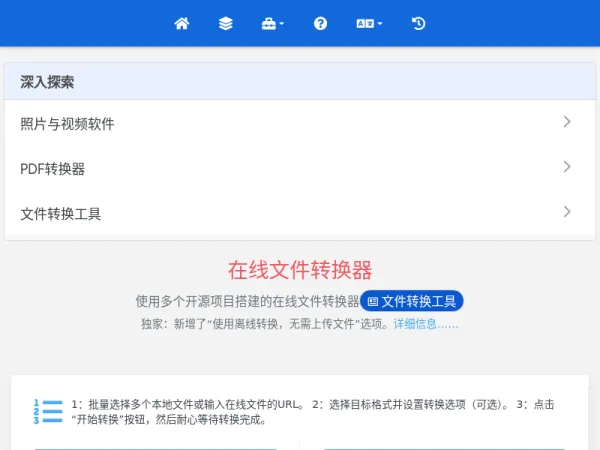Click the subtitle 使用多个开源项目搭建的在线文件转换器
Image resolution: width=600 pixels, height=450 pixels.
tap(248, 301)
